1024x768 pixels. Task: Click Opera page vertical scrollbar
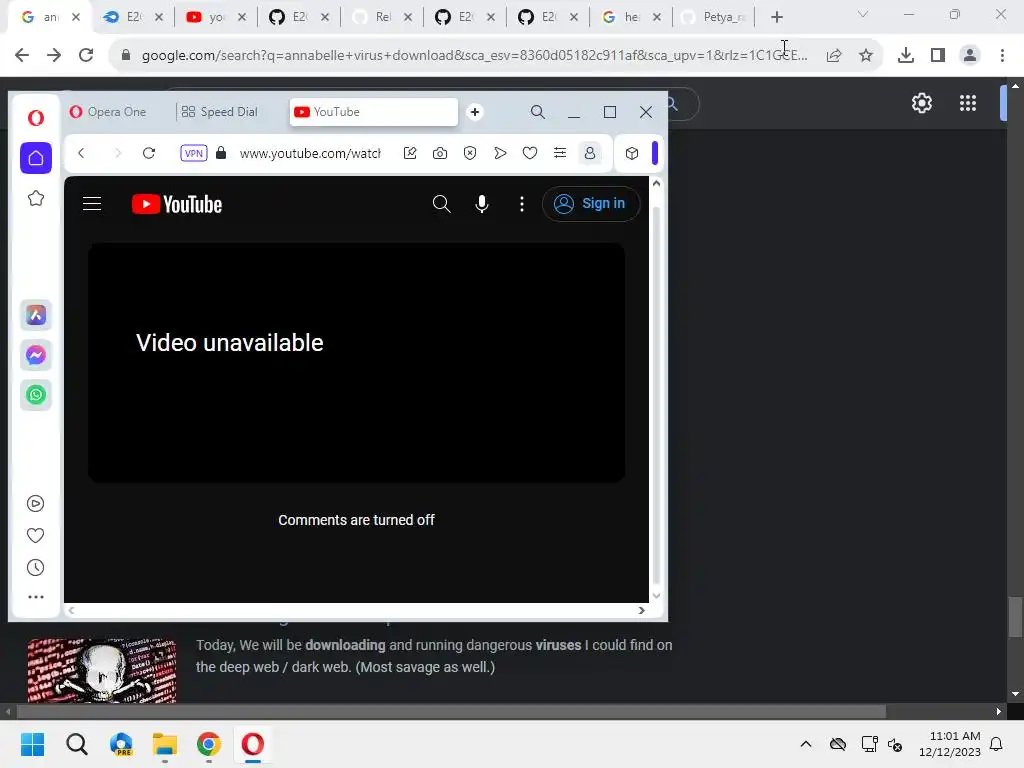pos(656,393)
